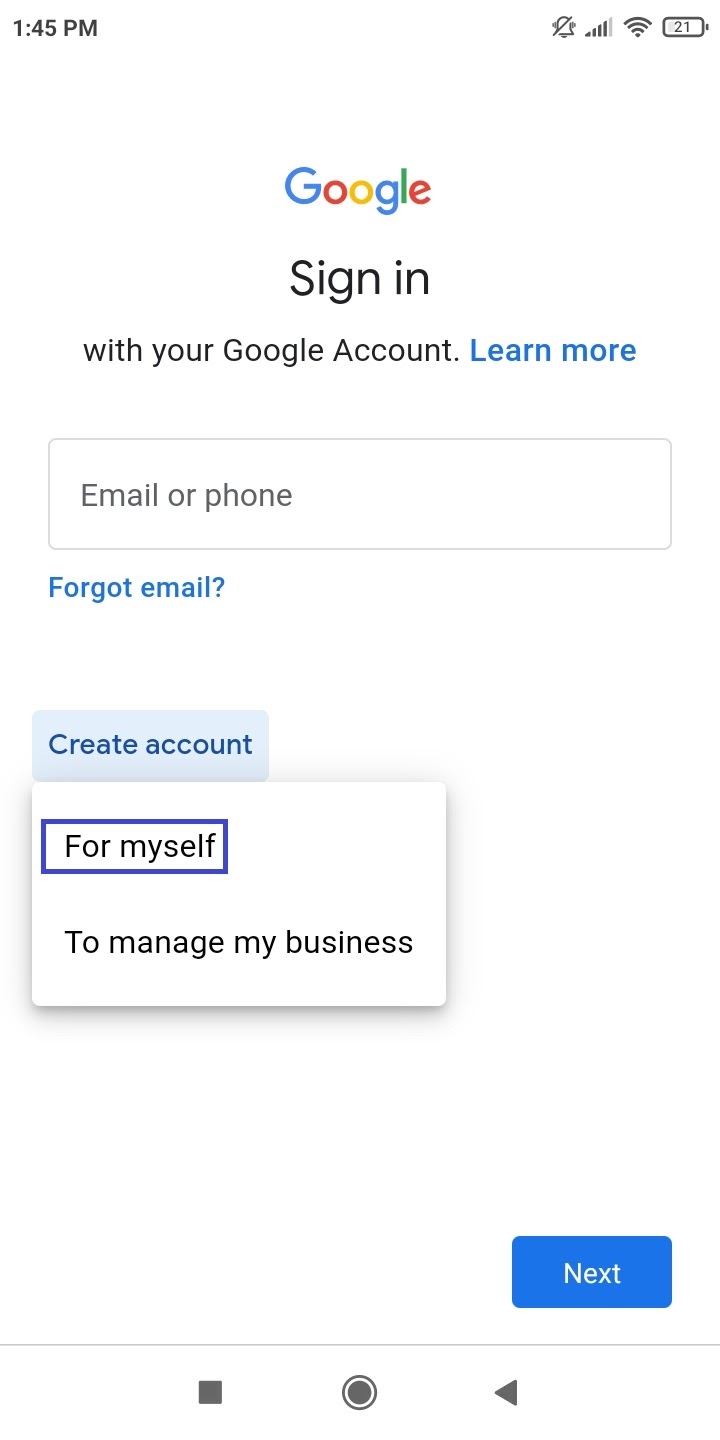The image size is (720, 1440).
Task: Tap the Wi-Fi icon in the status bar
Action: pos(636,28)
